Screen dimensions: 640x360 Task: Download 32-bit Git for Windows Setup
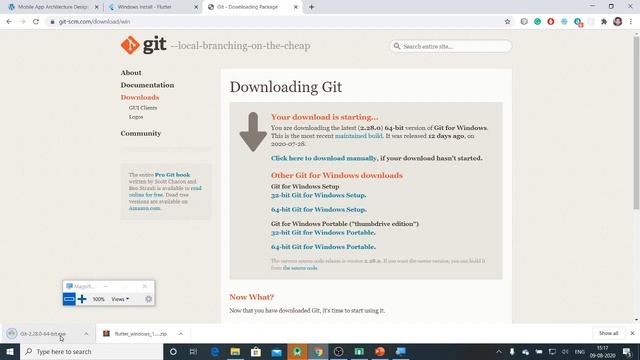click(x=318, y=195)
